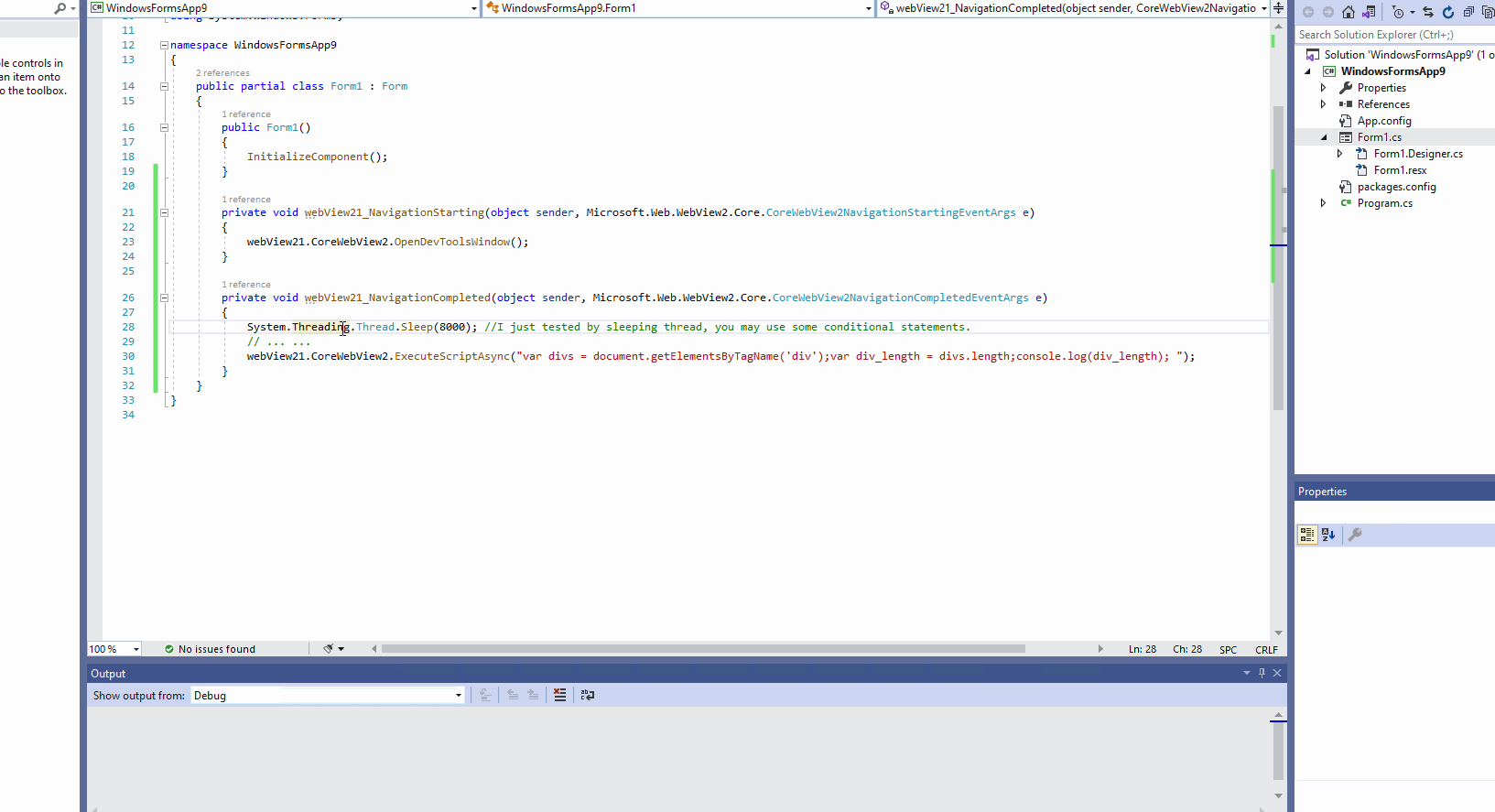Click the Categorized view icon in Properties
The height and width of the screenshot is (812, 1495).
[1307, 535]
